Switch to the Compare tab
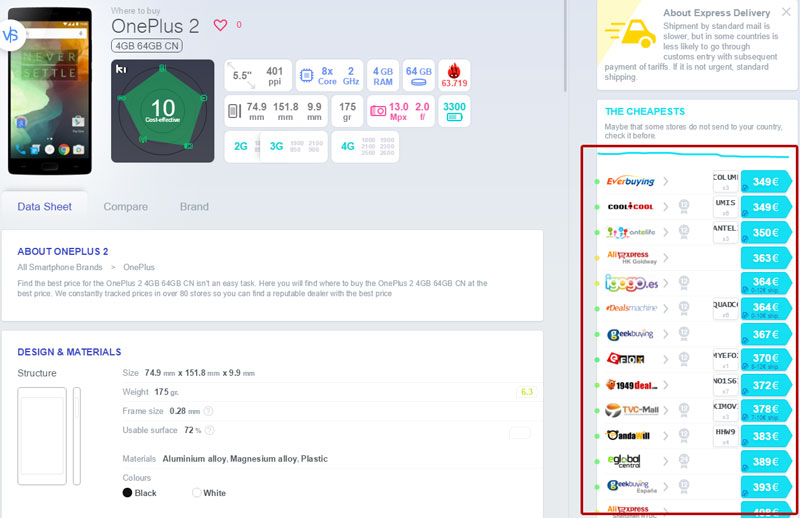The image size is (800, 518). (126, 207)
